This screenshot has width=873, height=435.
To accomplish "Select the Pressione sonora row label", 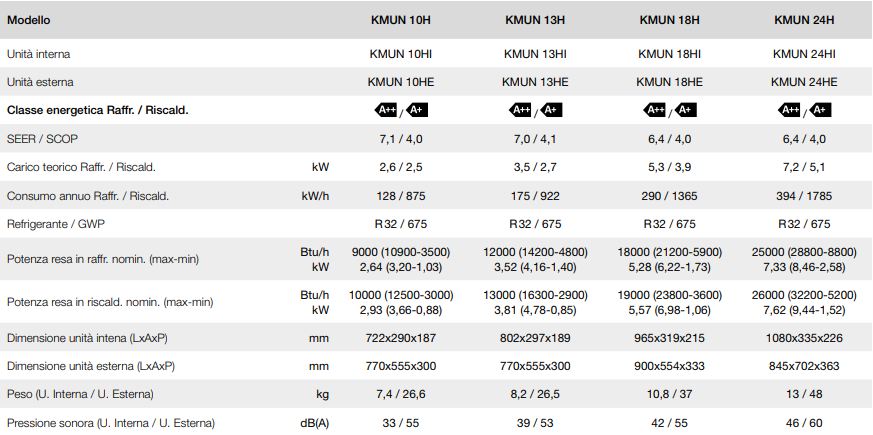I will [x=111, y=423].
